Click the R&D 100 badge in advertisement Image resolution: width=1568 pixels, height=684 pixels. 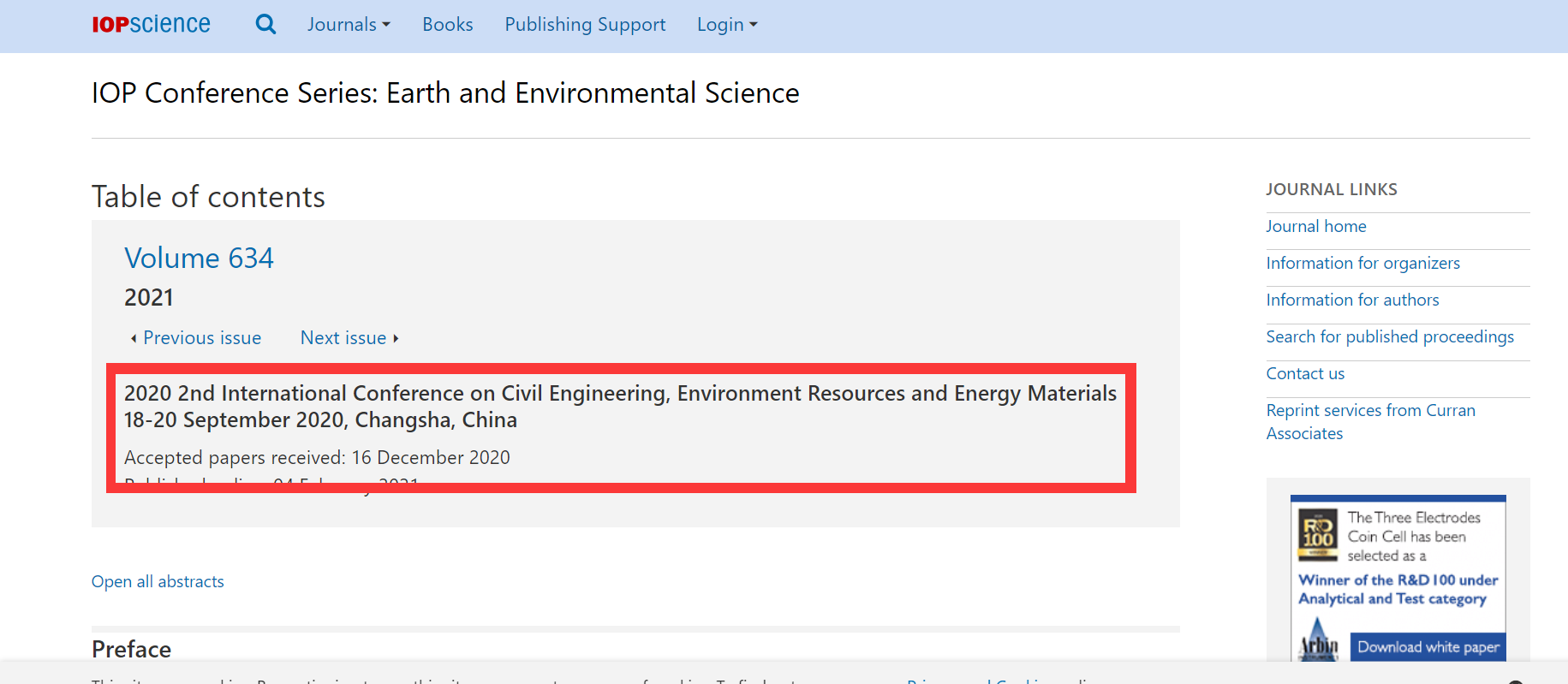point(1318,535)
